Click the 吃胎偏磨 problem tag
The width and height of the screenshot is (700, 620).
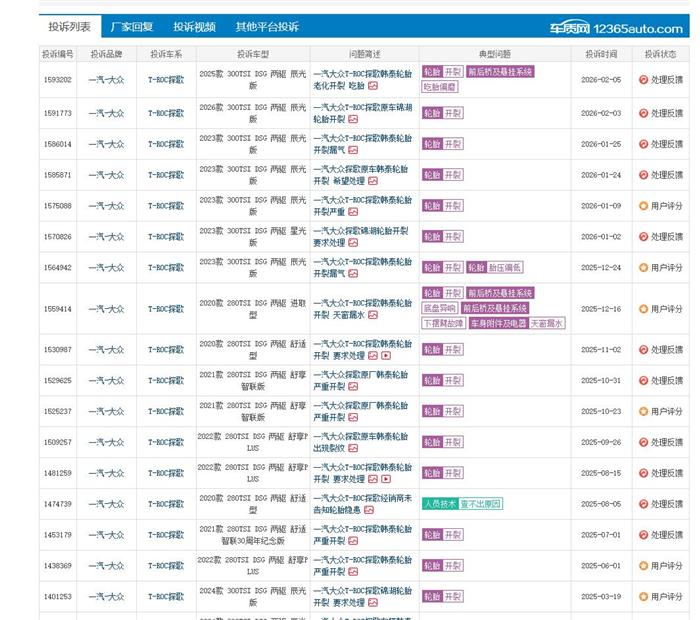[439, 87]
